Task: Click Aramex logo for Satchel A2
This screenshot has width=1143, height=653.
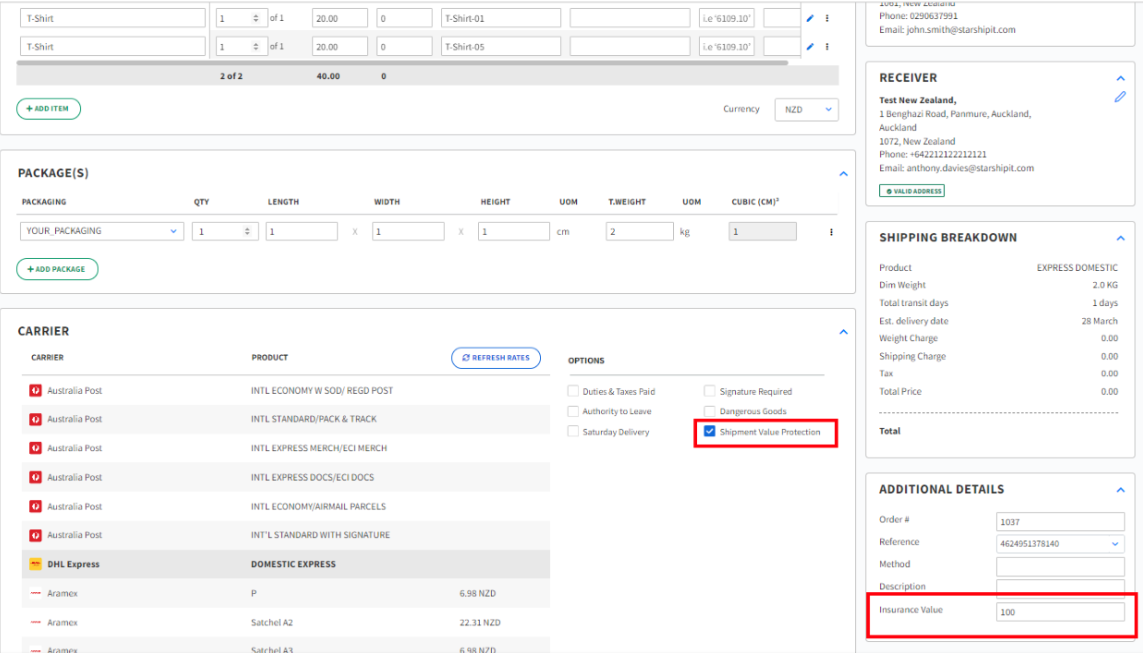Action: tap(35, 622)
